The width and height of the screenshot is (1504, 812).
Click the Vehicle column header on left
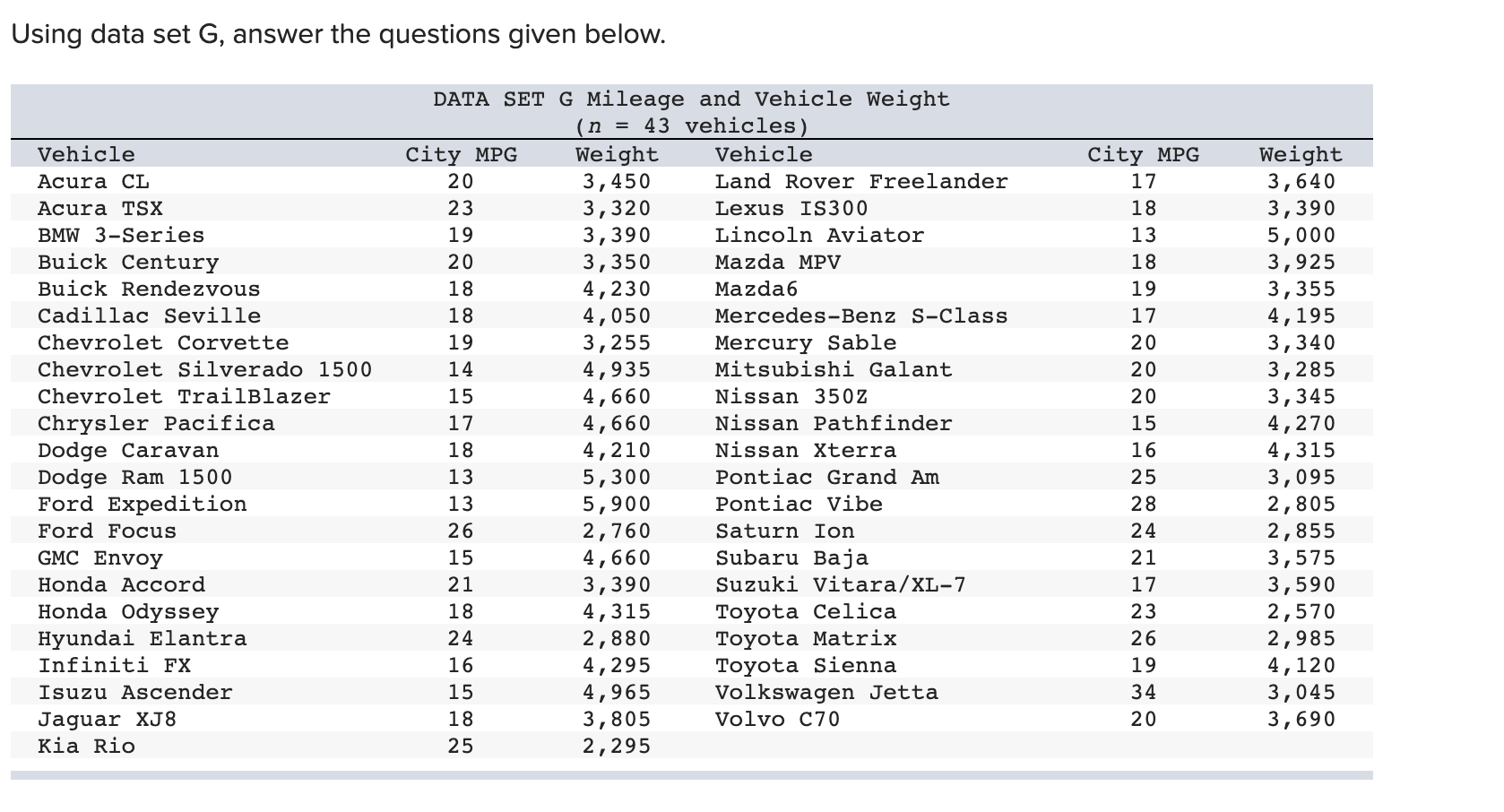pos(86,154)
